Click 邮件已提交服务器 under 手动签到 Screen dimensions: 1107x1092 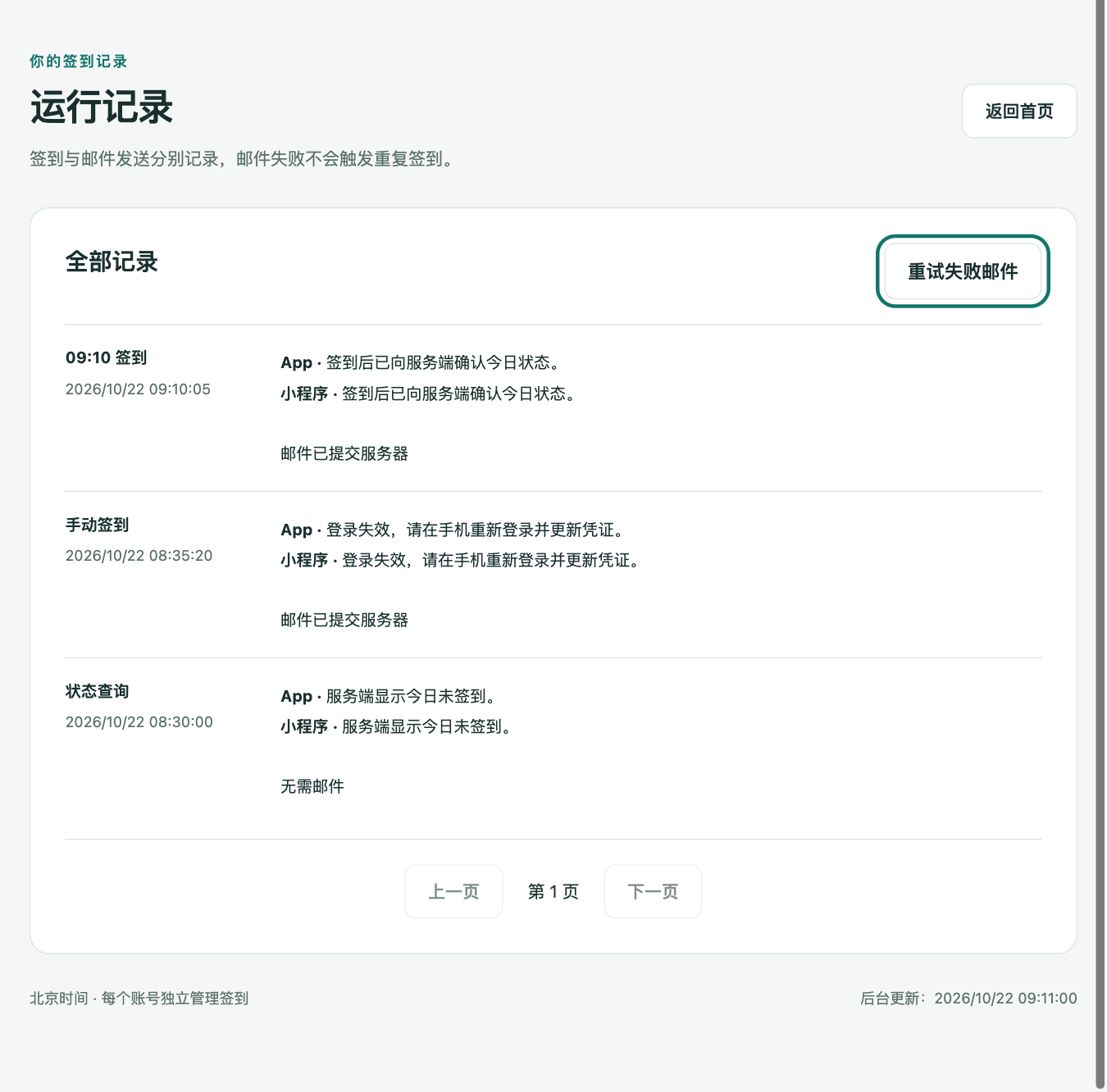[x=344, y=620]
